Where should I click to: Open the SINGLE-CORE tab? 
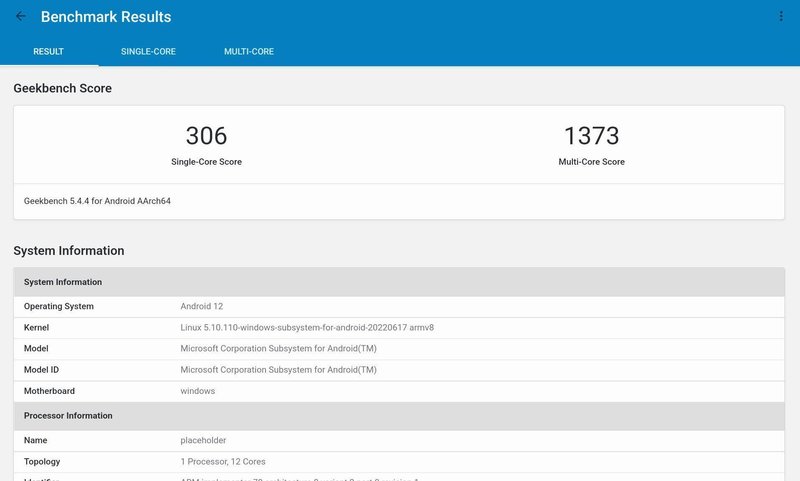pos(148,52)
